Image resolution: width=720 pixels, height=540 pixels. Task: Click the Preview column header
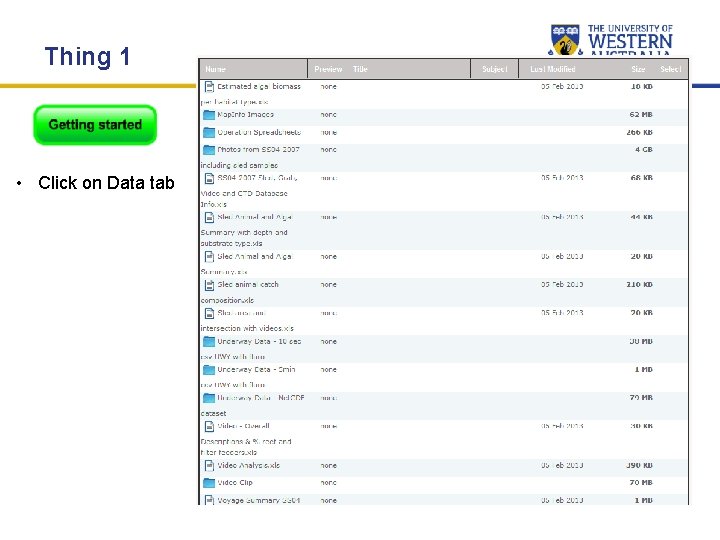(328, 69)
